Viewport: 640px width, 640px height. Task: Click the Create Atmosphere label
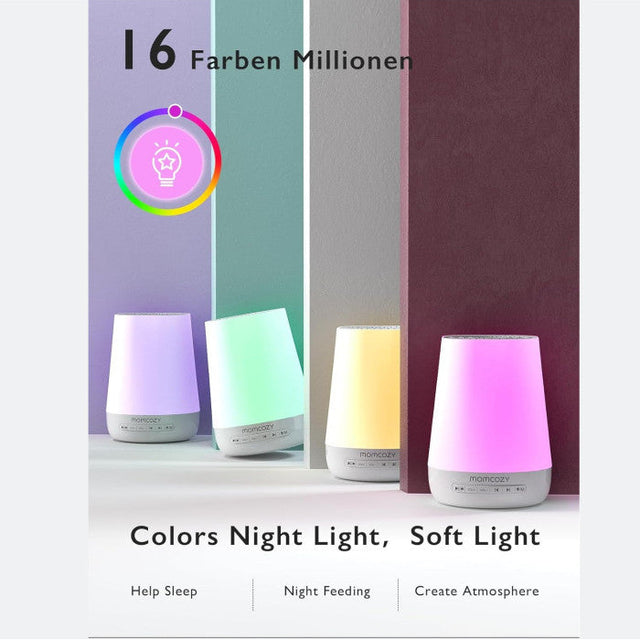pos(477,591)
